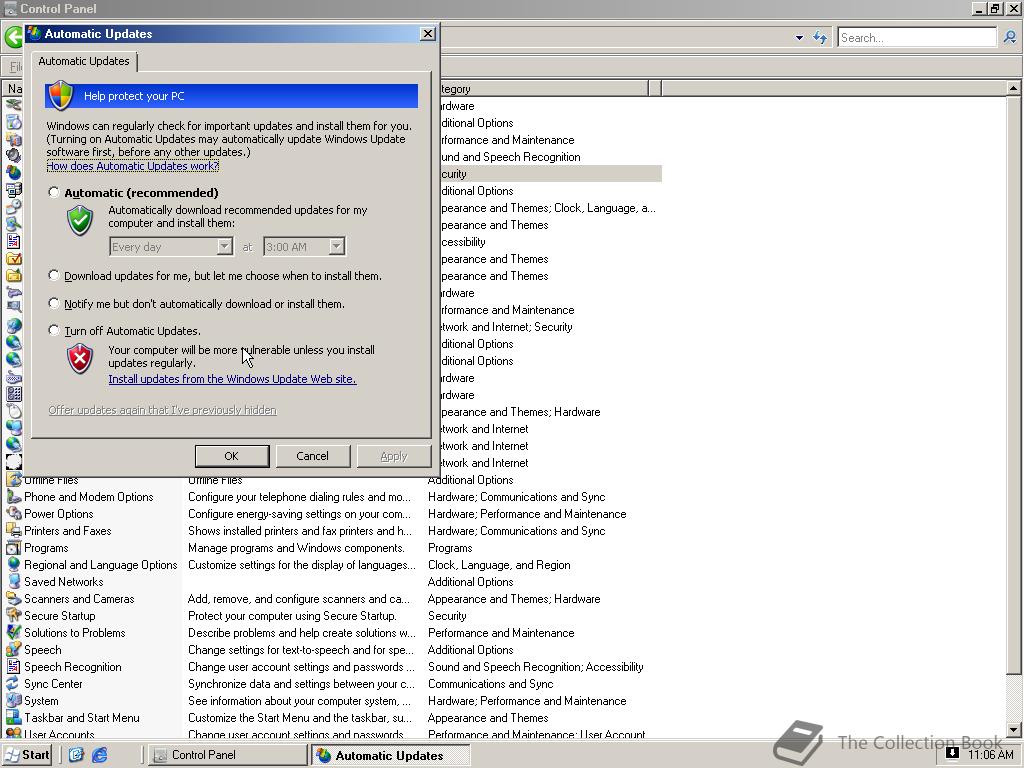Click the Secure Startup icon

click(14, 616)
